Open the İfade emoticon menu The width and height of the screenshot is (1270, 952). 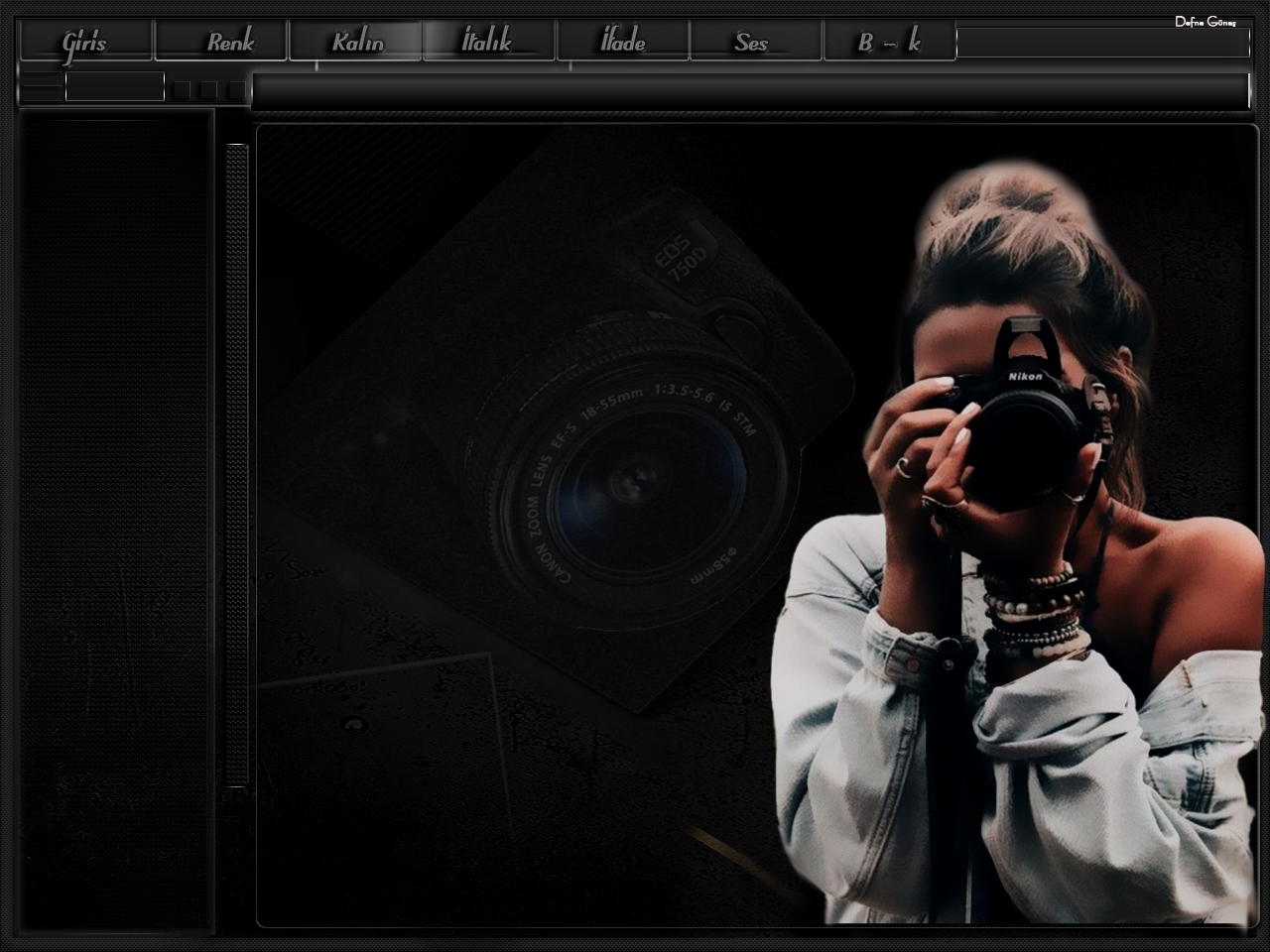(623, 42)
